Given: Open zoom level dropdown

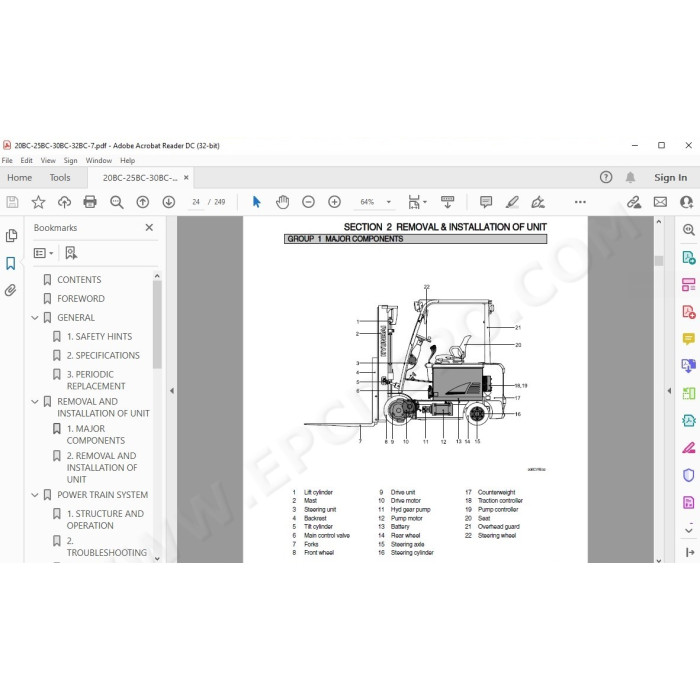Looking at the screenshot, I should coord(389,202).
